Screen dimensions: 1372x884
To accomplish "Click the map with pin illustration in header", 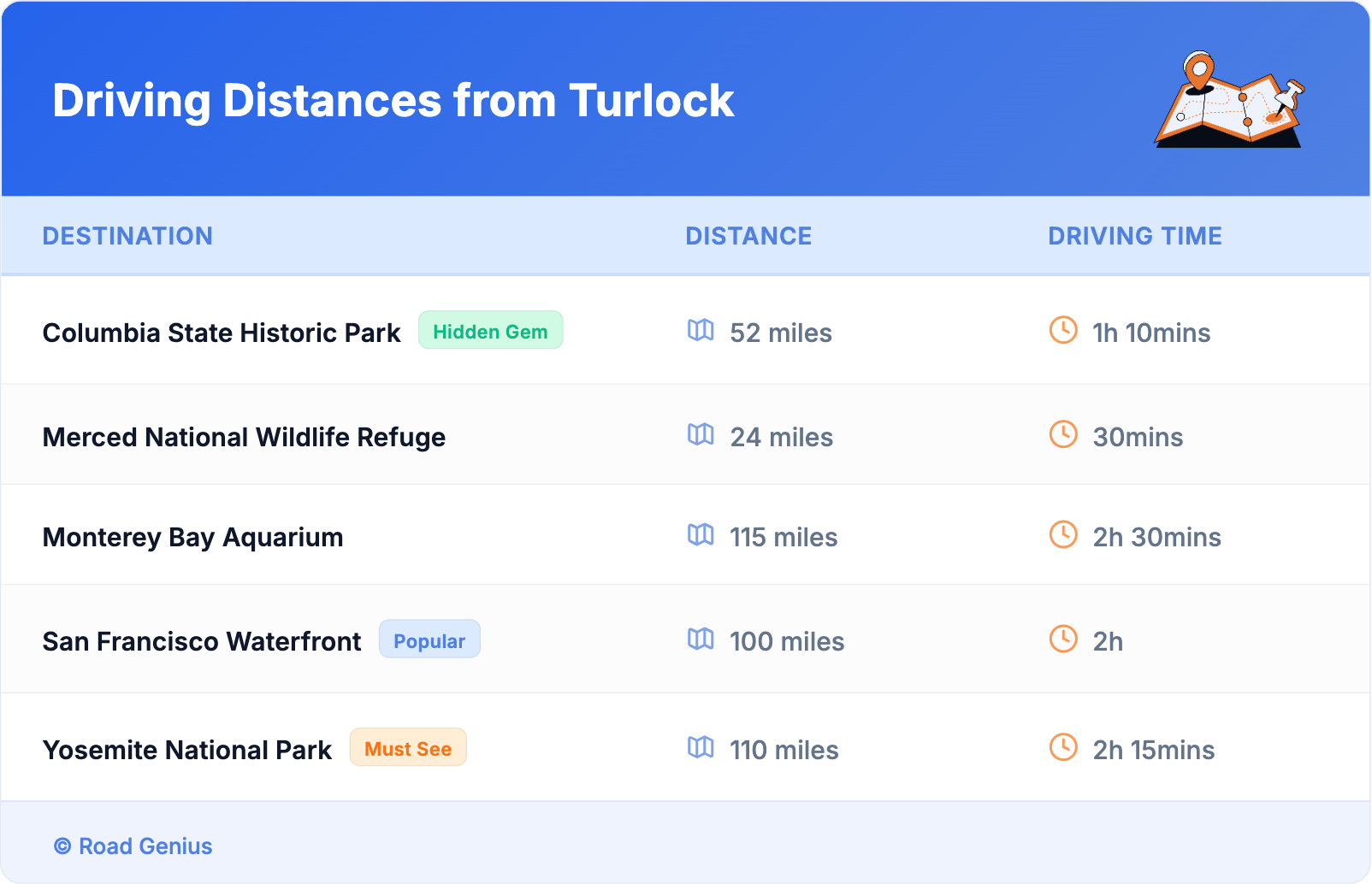I will (x=1230, y=100).
